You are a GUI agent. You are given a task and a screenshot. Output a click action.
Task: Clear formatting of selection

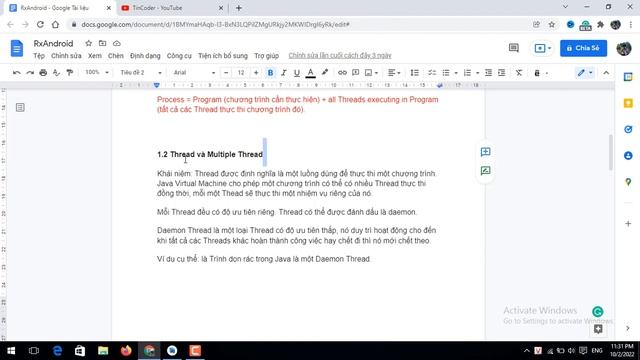pyautogui.click(x=519, y=73)
